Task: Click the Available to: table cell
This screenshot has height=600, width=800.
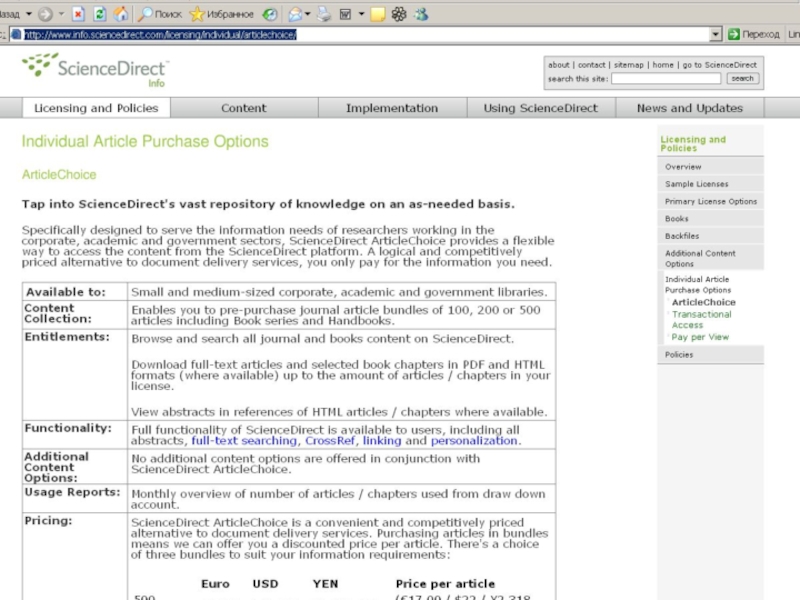Action: [x=74, y=292]
